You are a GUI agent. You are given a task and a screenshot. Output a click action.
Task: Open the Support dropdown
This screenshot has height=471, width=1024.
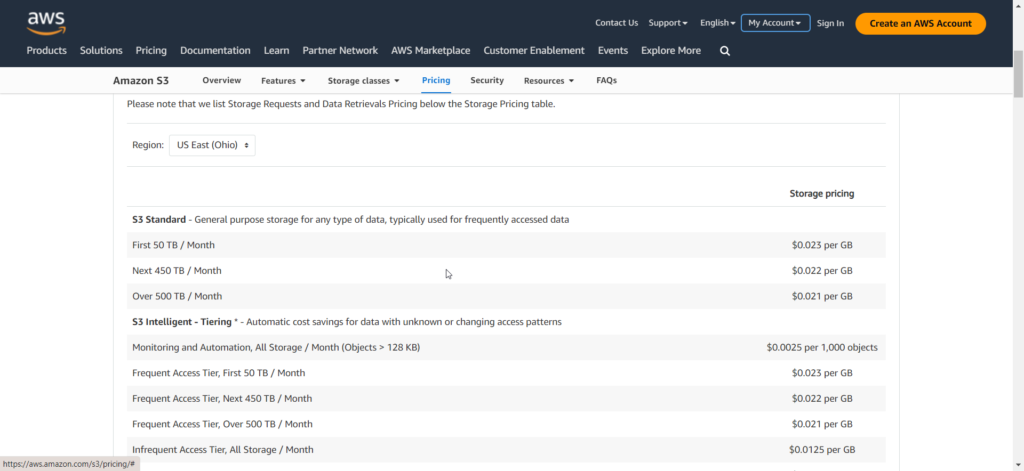coord(667,23)
